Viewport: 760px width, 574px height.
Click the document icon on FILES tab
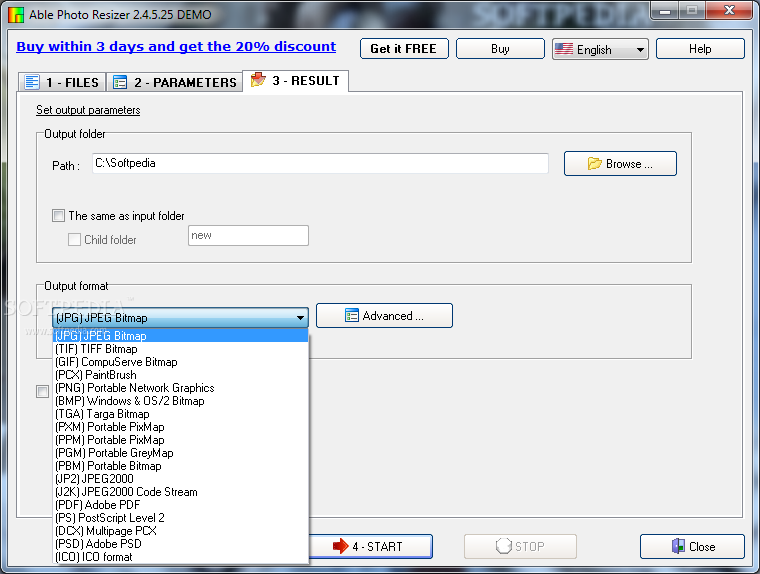[x=32, y=82]
